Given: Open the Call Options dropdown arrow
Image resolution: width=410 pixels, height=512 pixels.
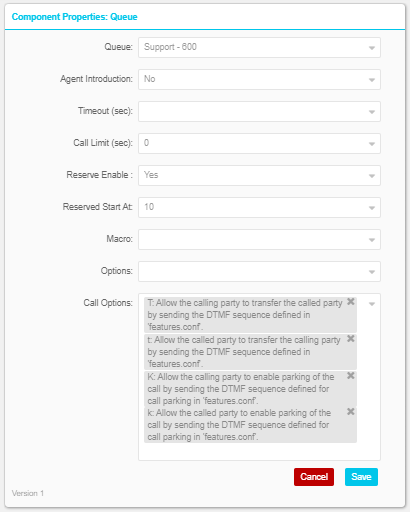Looking at the screenshot, I should (372, 304).
